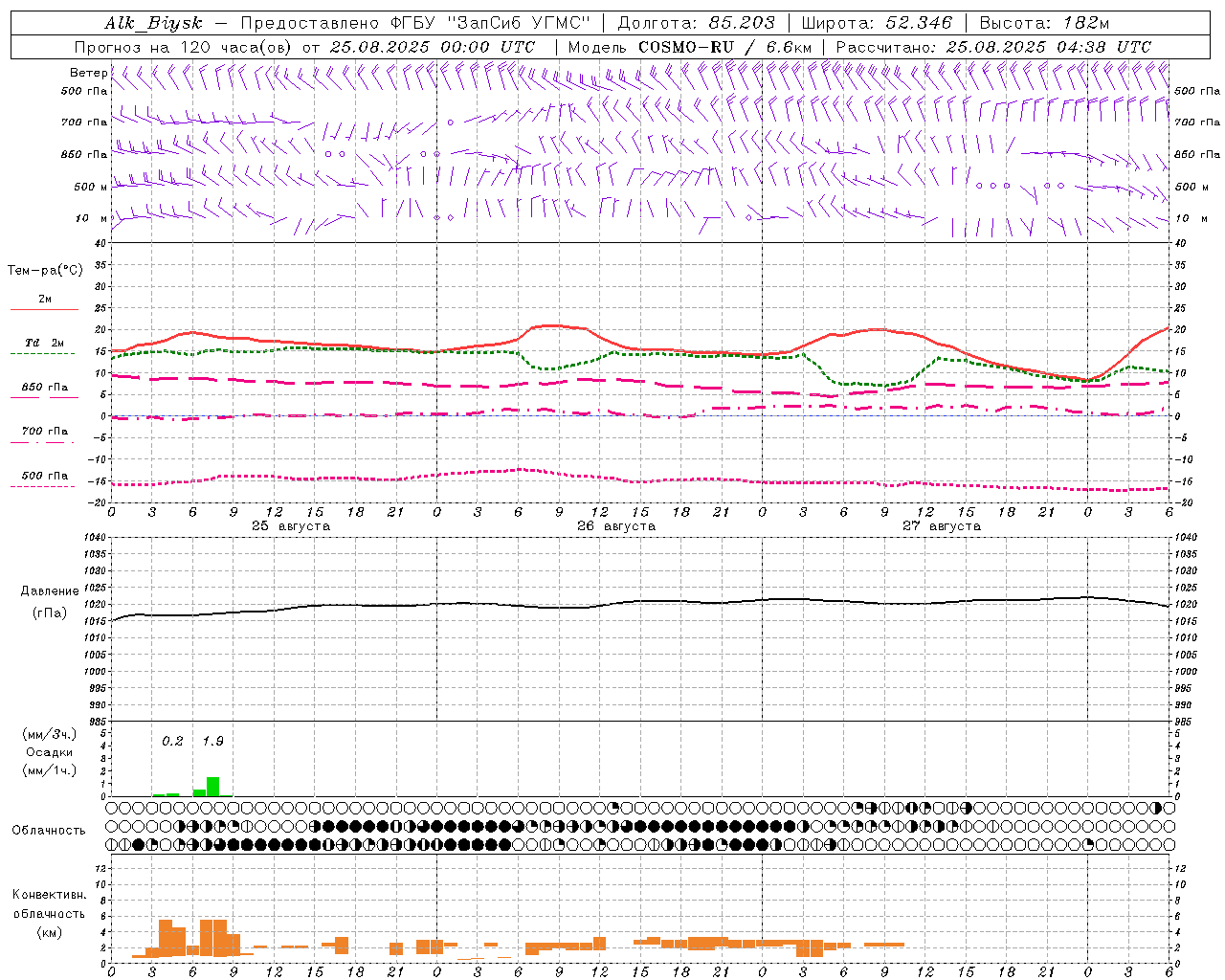Click the 700 гПа temperature legend label
Screen dimensions: 1225x980
45,432
